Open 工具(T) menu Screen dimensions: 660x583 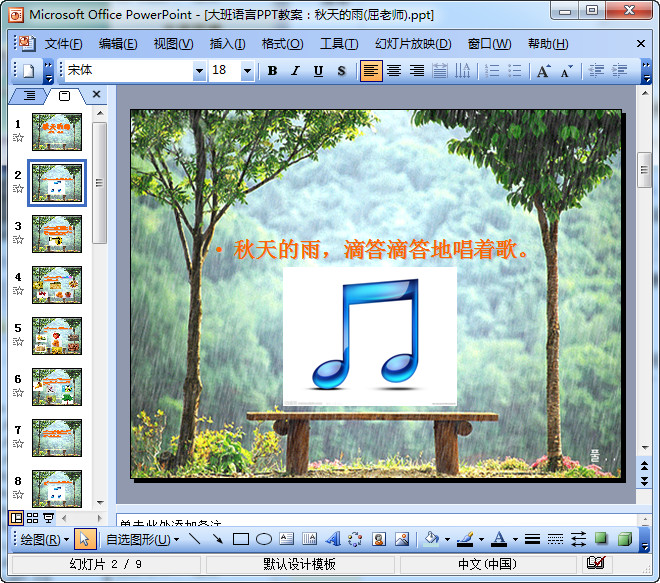click(339, 44)
